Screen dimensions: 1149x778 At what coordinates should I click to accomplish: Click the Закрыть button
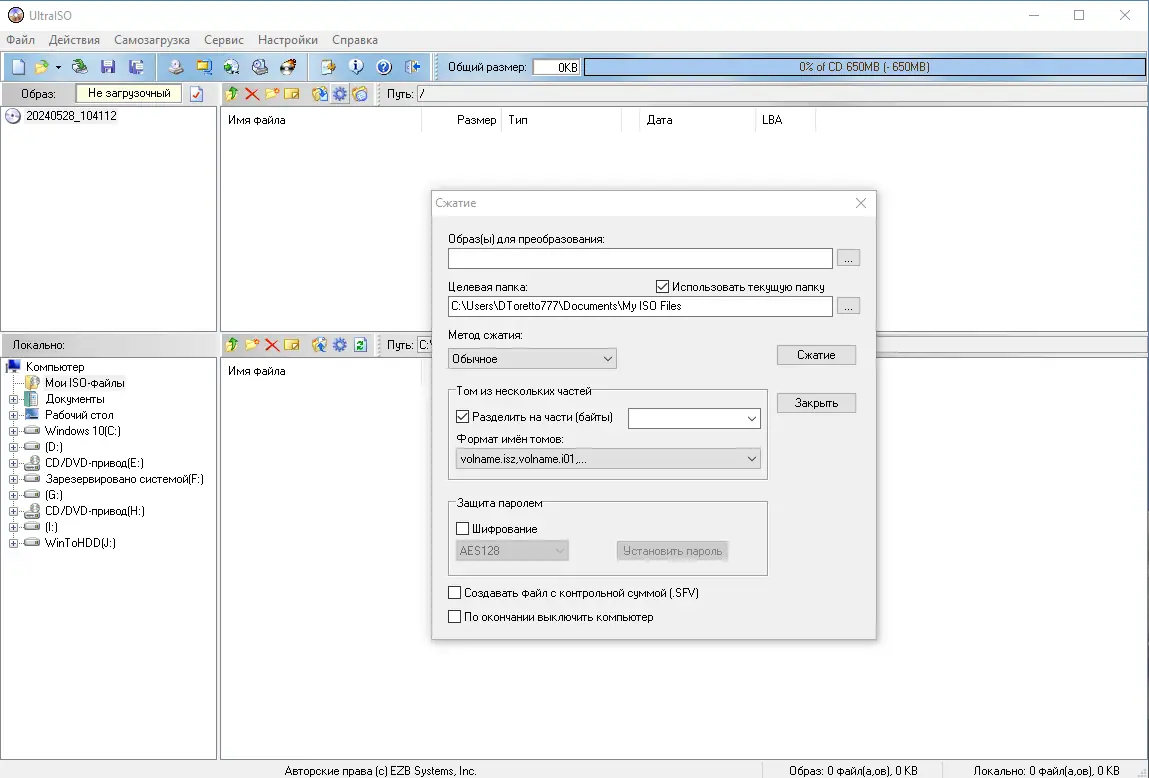pyautogui.click(x=816, y=403)
